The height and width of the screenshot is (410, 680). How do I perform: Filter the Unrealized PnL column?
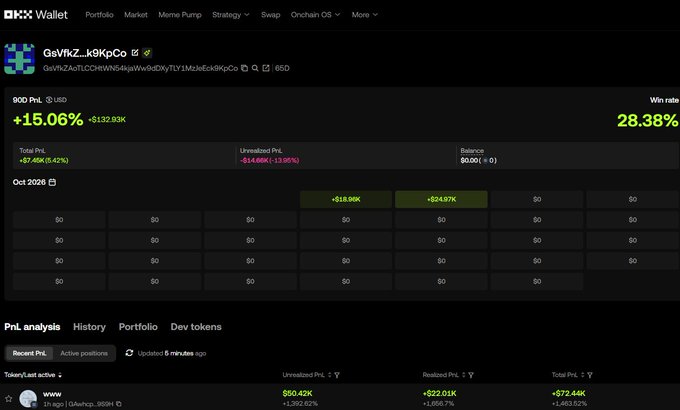(x=337, y=375)
